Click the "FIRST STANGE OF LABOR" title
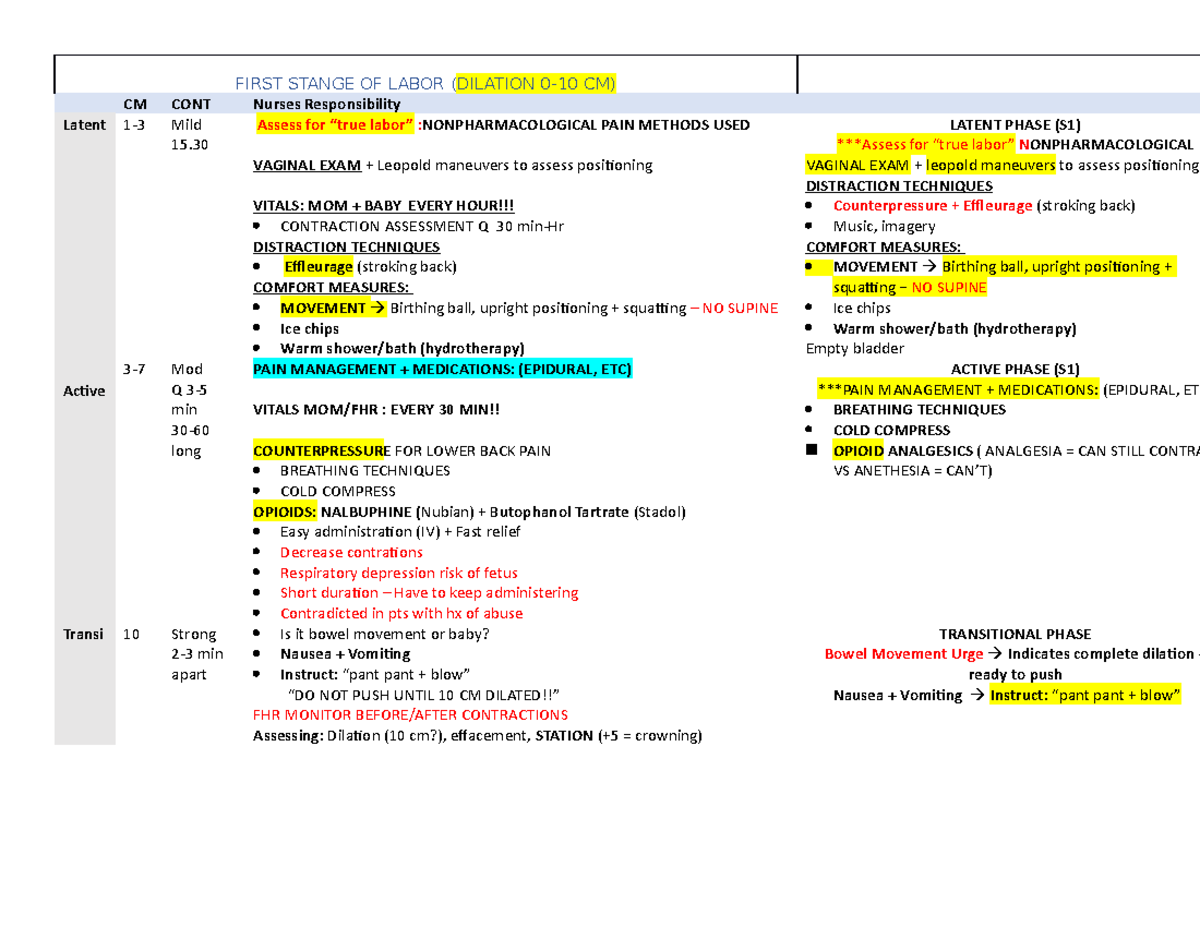The height and width of the screenshot is (927, 1200). pyautogui.click(x=340, y=83)
